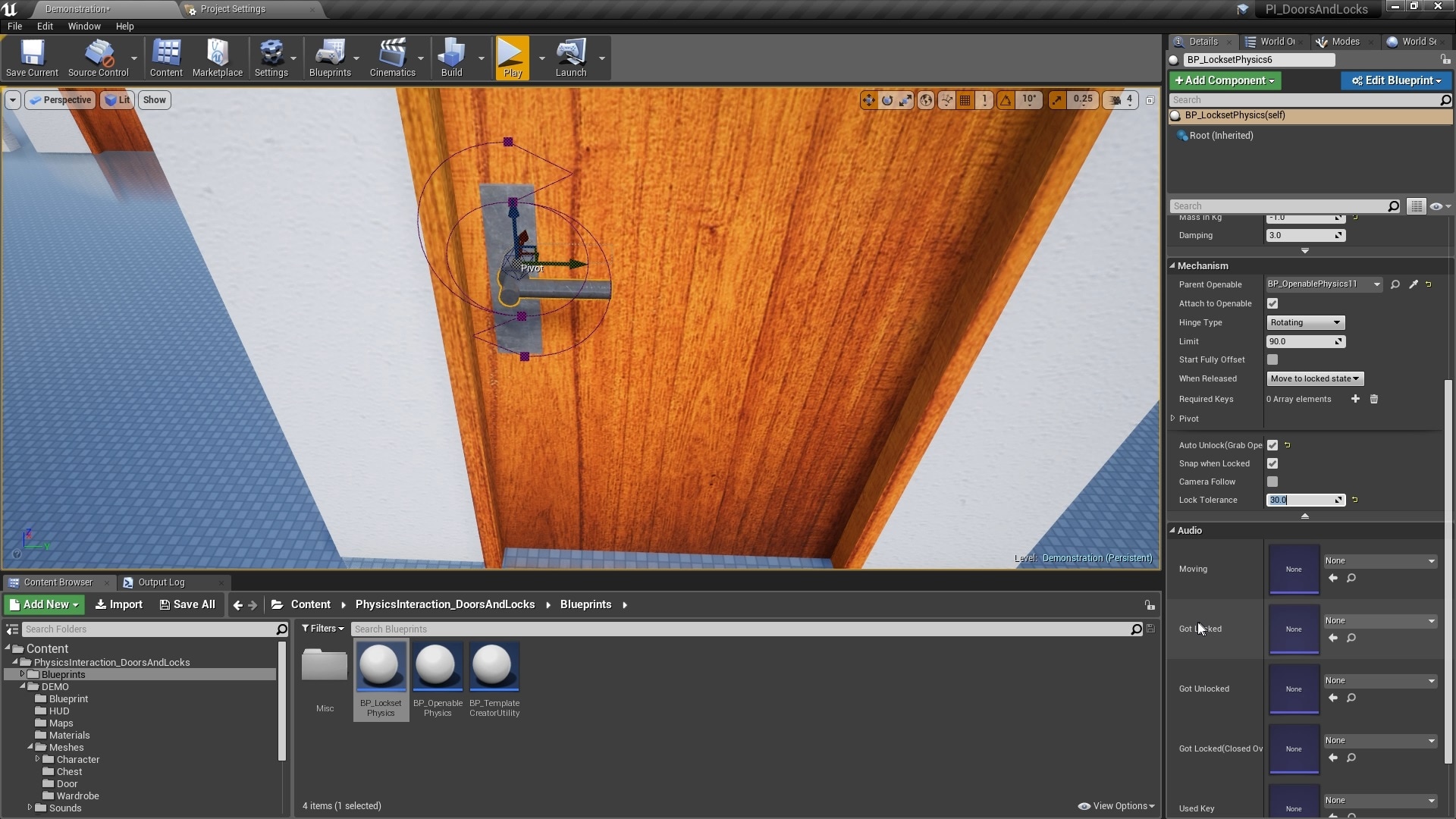Add element to Required Keys array
This screenshot has height=819, width=1456.
click(x=1355, y=399)
